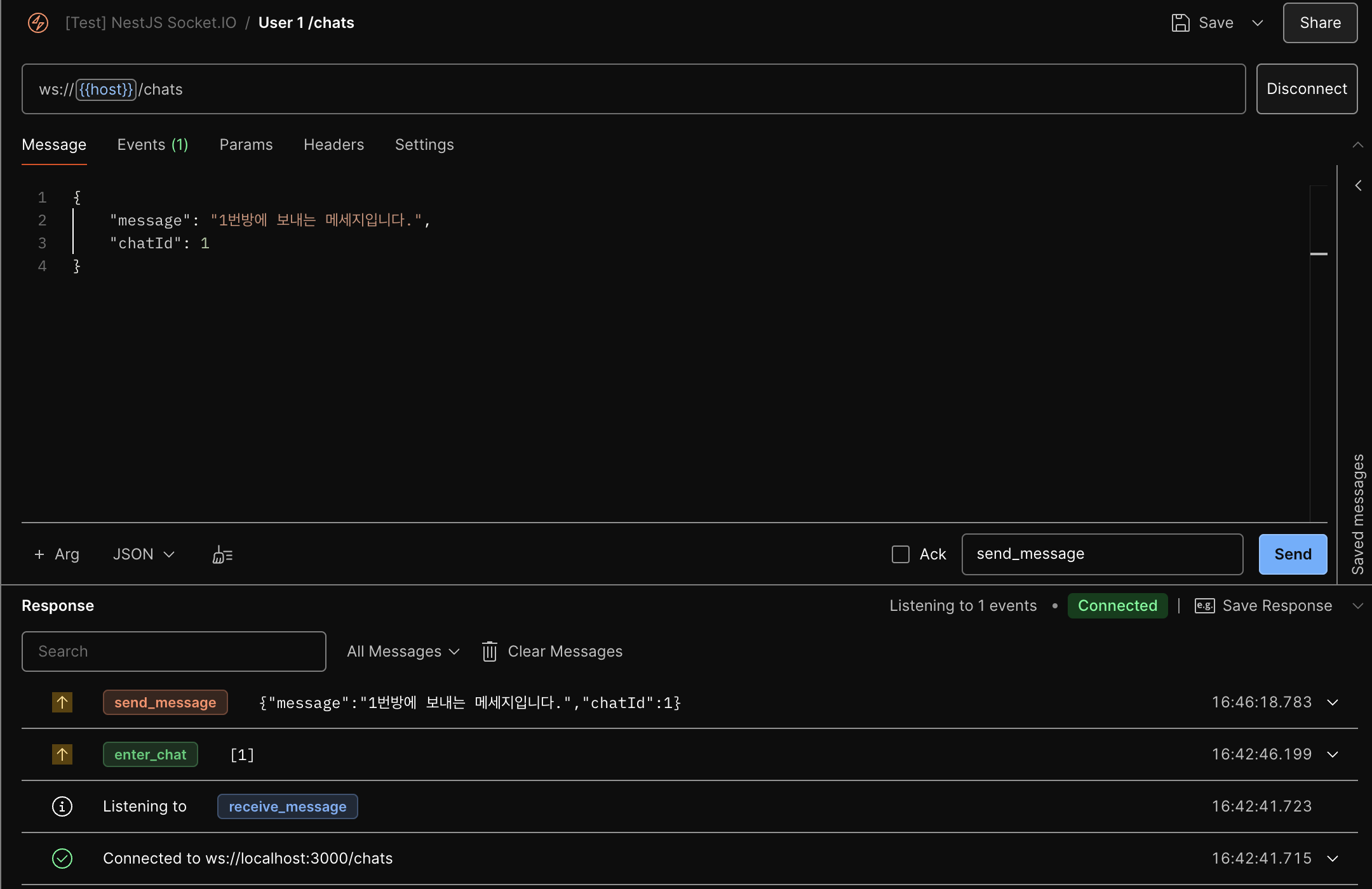The width and height of the screenshot is (1372, 889).
Task: Open the Headers tab
Action: [x=333, y=145]
